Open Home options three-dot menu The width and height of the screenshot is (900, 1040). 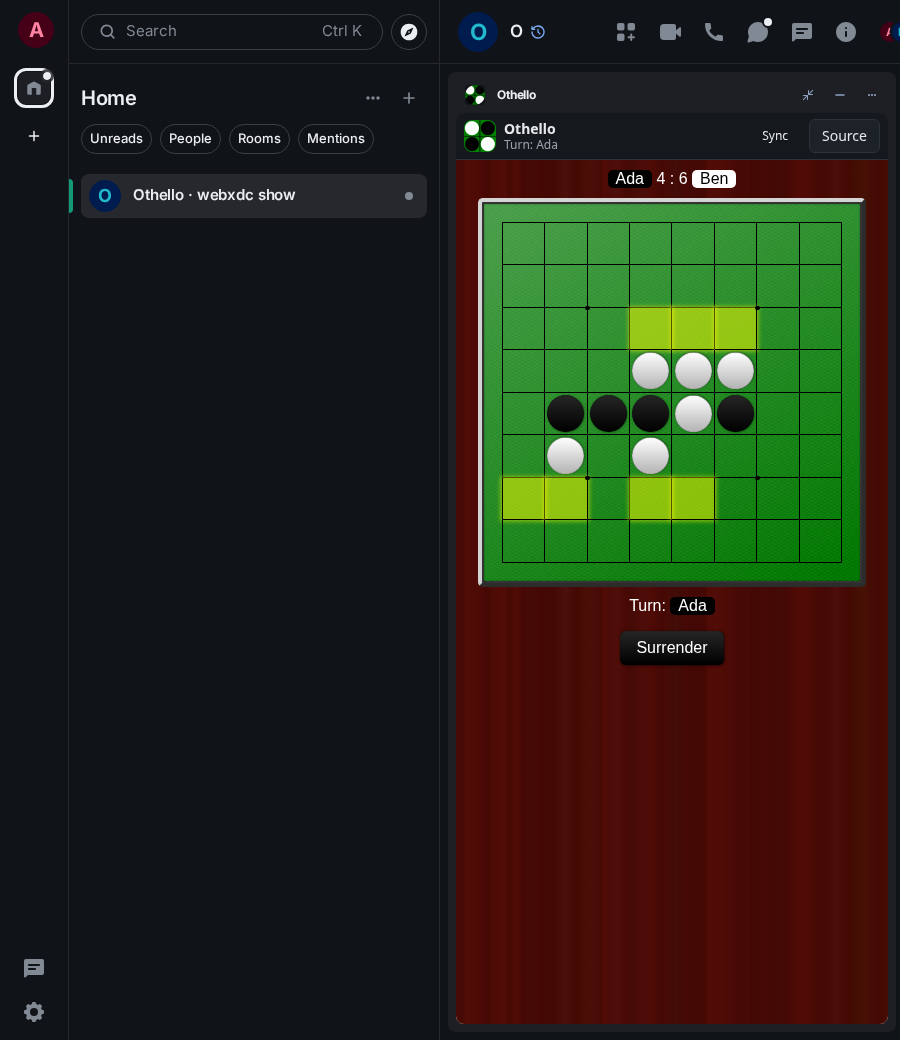point(373,98)
